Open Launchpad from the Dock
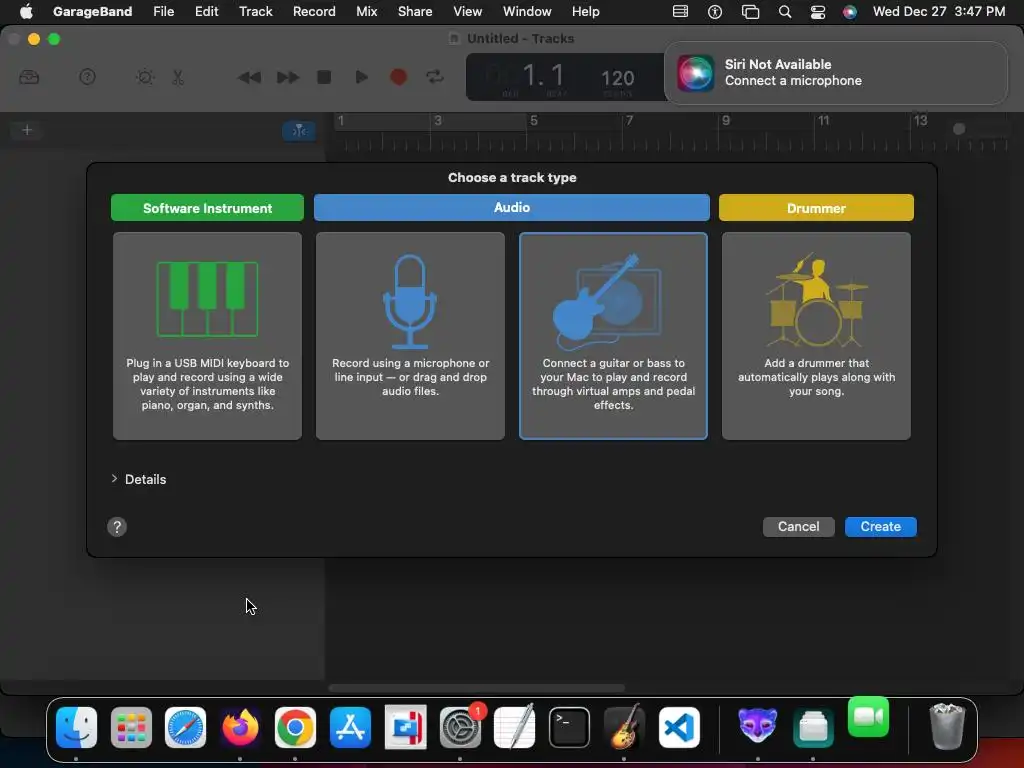This screenshot has height=768, width=1024. tap(131, 727)
